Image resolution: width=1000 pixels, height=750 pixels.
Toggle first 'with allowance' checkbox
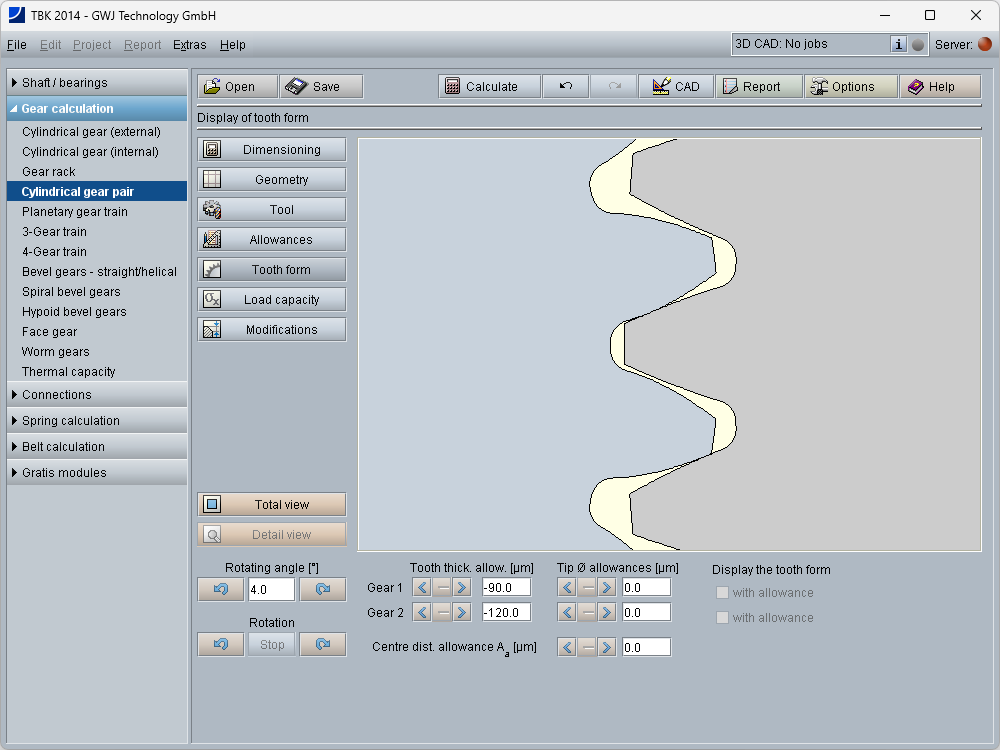[723, 593]
